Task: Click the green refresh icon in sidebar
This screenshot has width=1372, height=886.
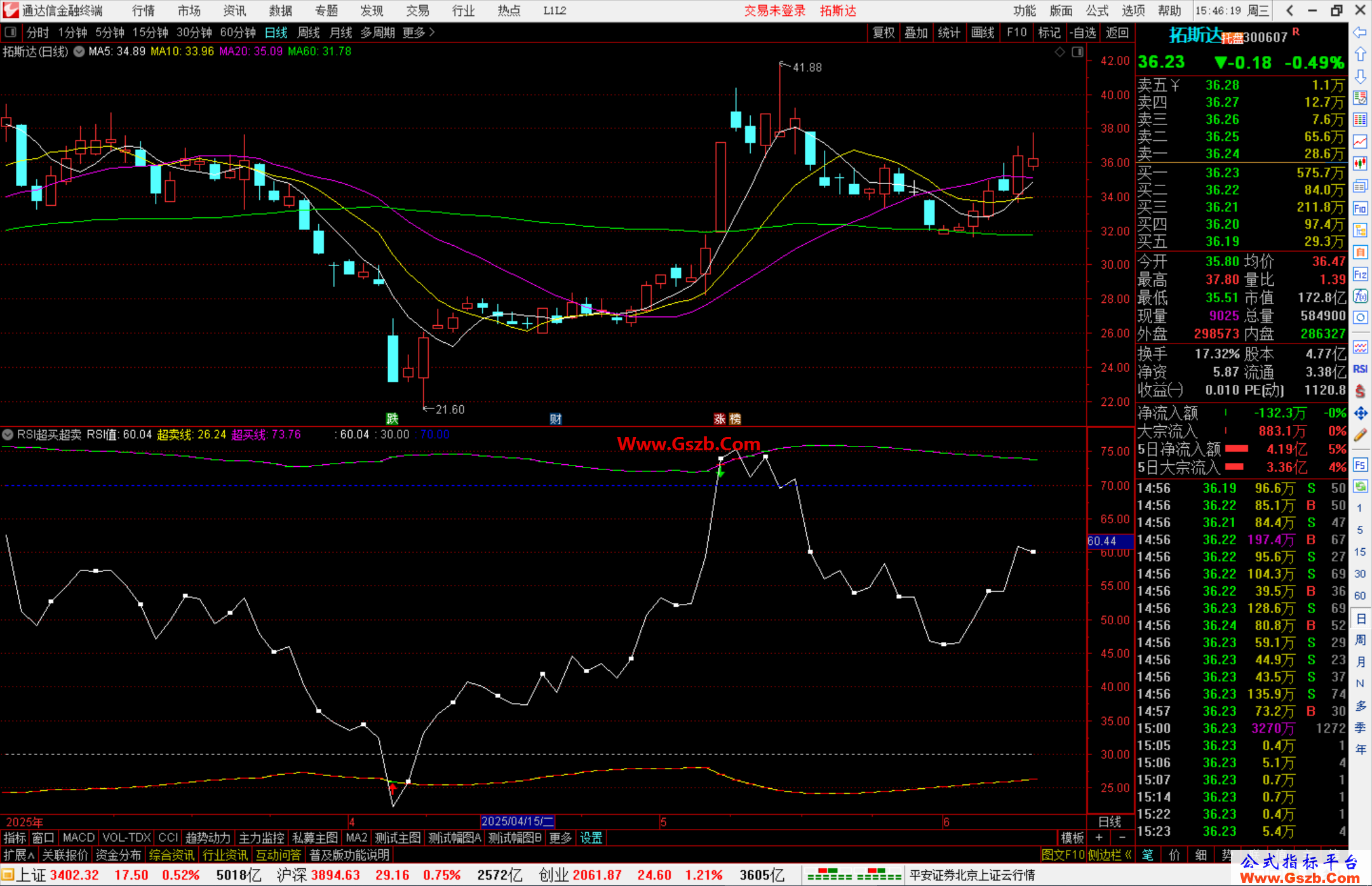Action: (x=1360, y=487)
